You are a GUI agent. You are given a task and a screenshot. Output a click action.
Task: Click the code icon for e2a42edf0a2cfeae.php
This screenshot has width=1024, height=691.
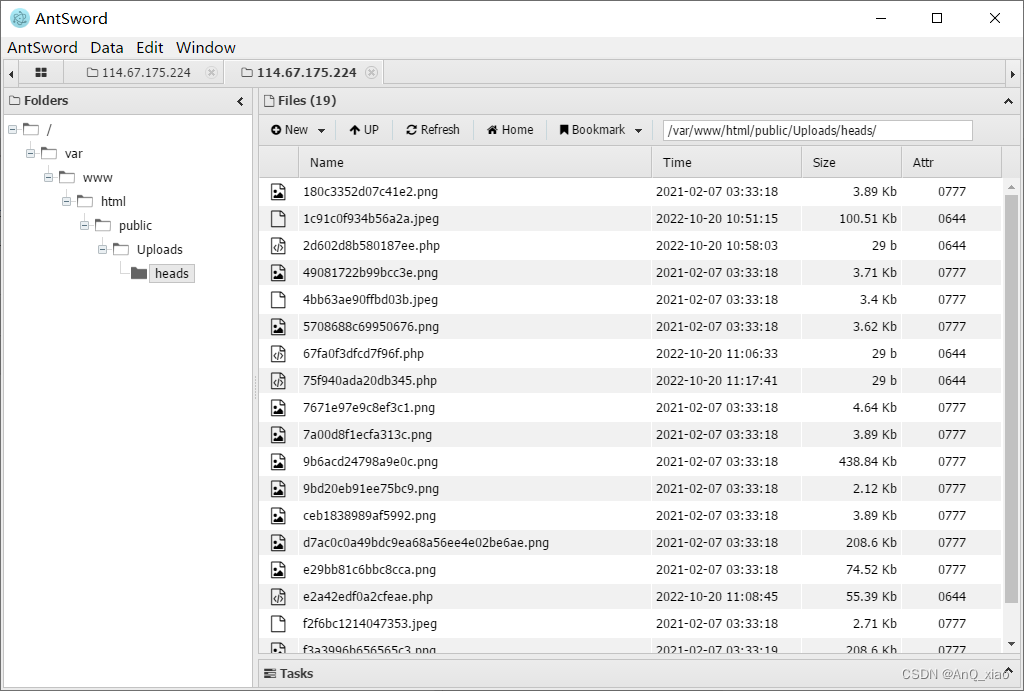click(278, 597)
